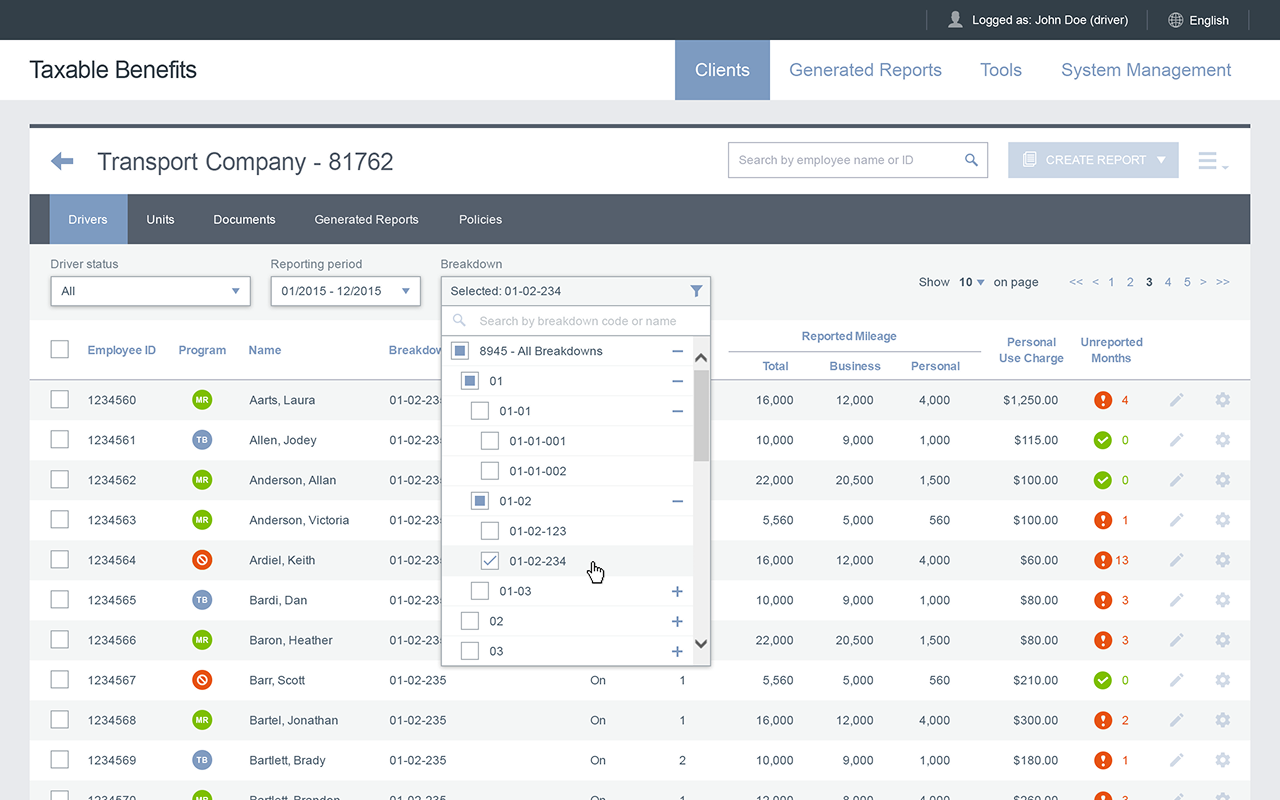The height and width of the screenshot is (800, 1280).
Task: Open settings gear for Allen, Jodey row
Action: pos(1222,440)
